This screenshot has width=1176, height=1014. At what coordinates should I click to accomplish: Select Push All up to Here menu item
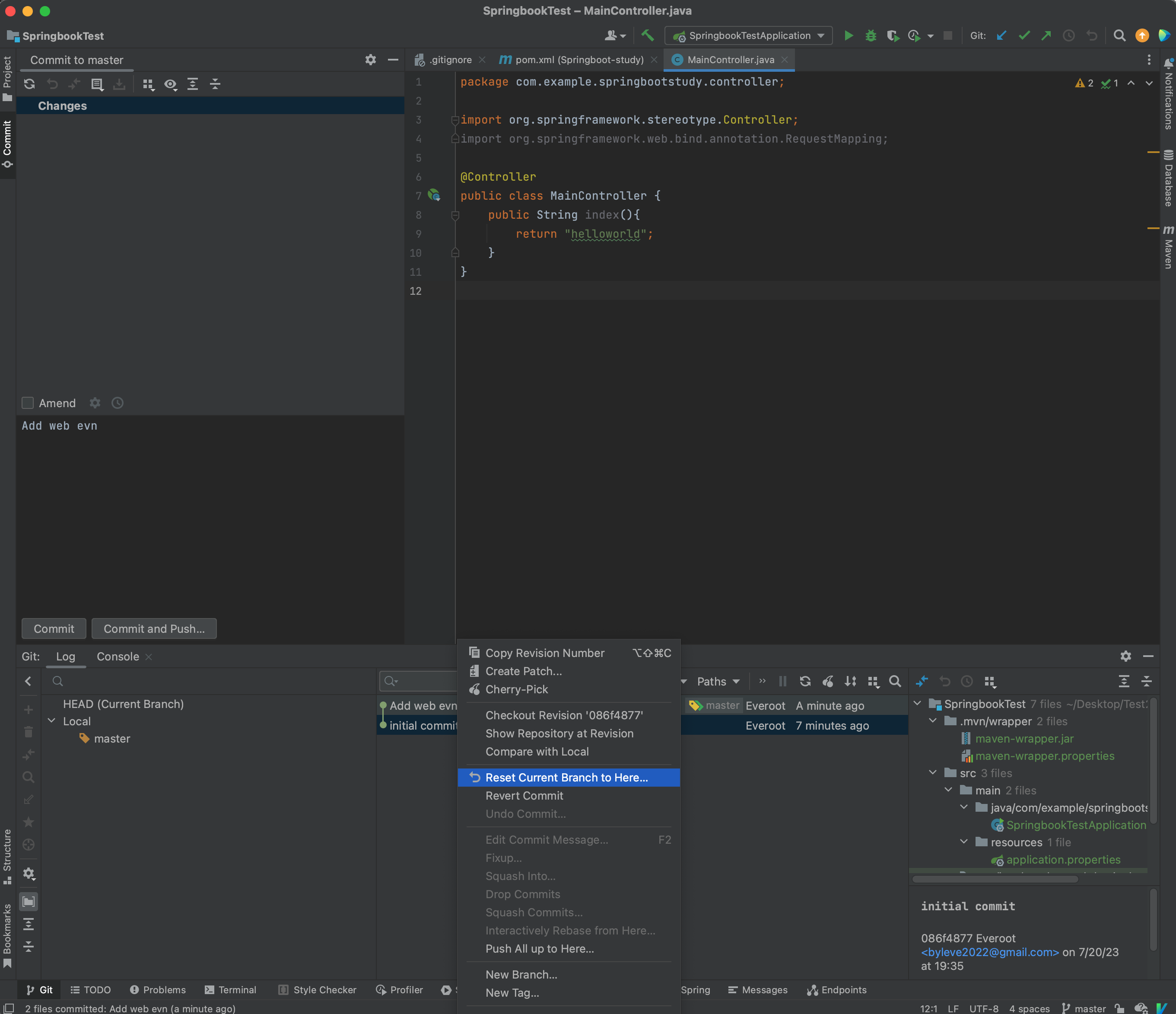(569, 948)
